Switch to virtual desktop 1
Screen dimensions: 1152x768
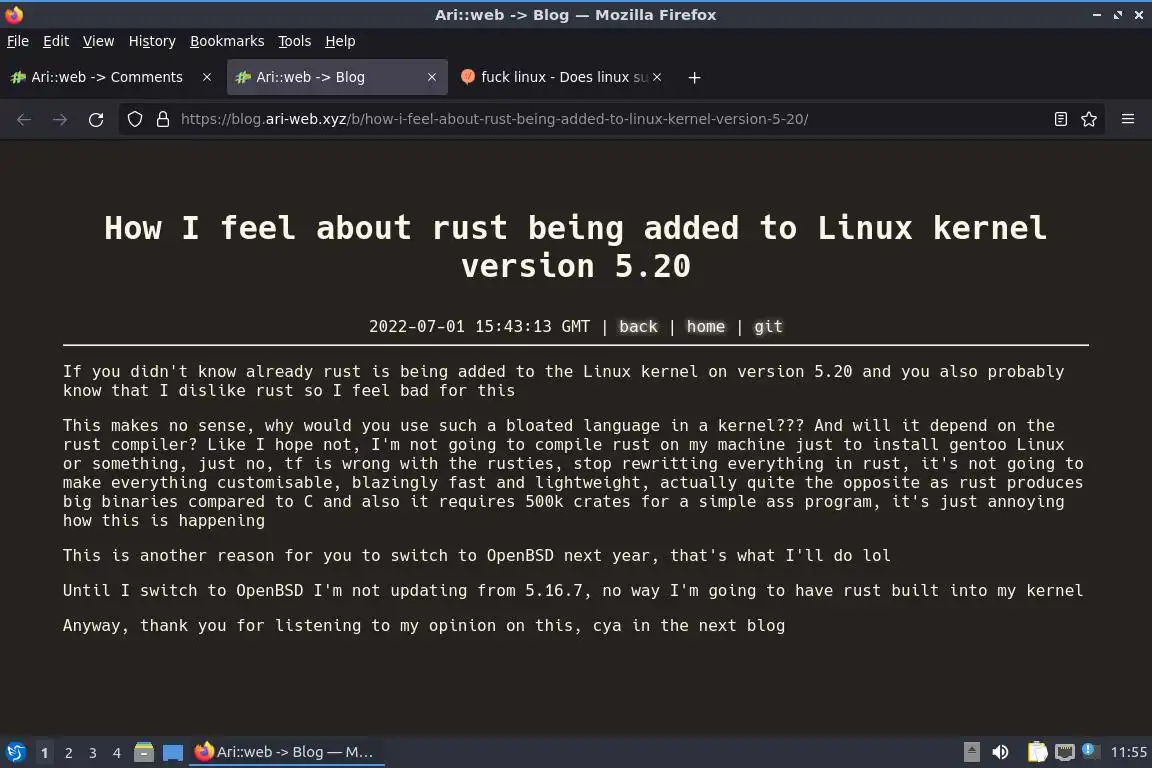pos(45,752)
